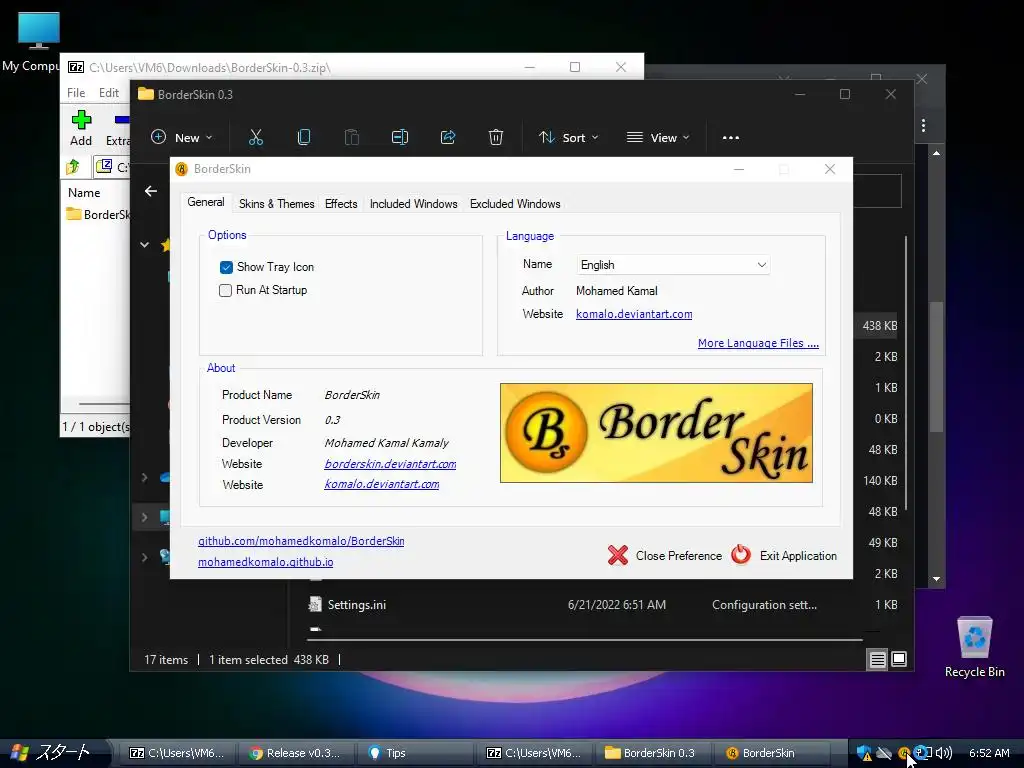Click the Copy icon in Explorer toolbar
1024x768 pixels.
304,137
